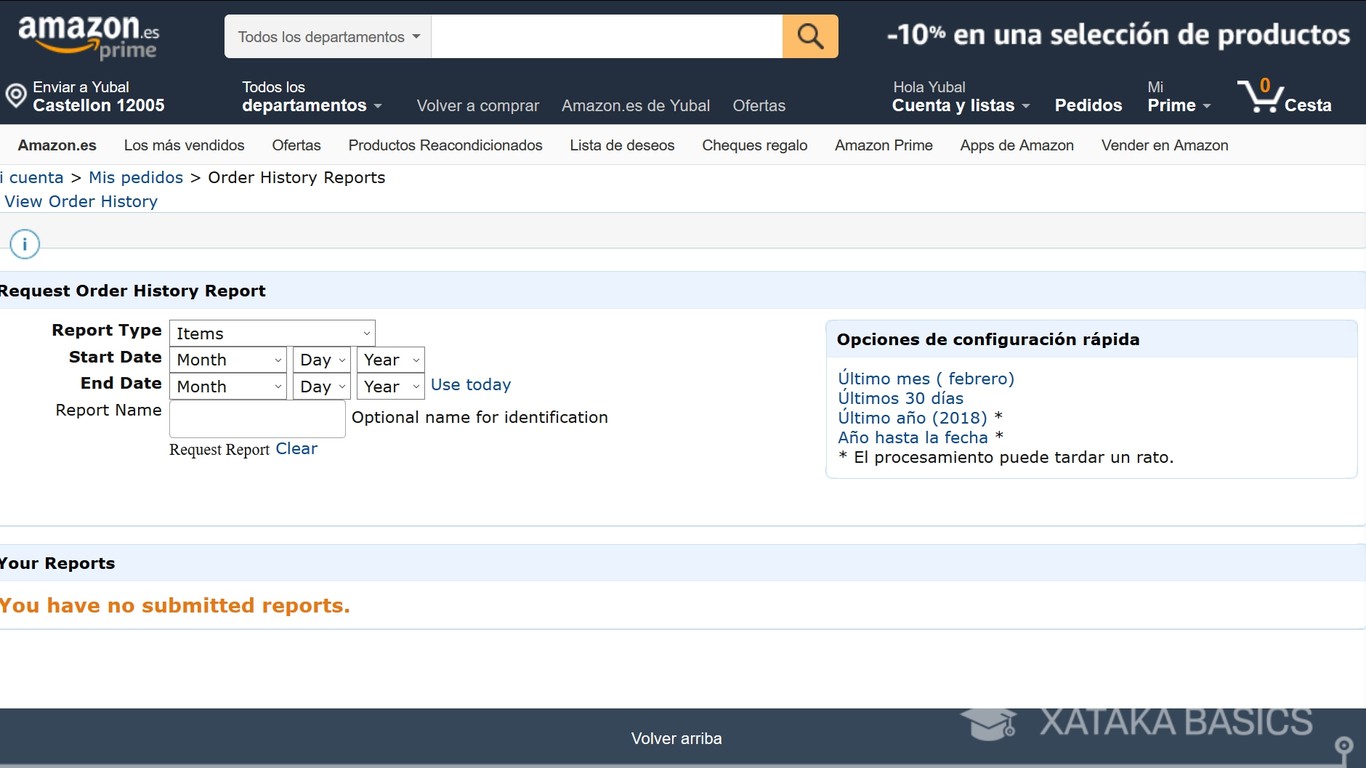Open the End Date Year selector
This screenshot has width=1366, height=768.
[390, 386]
